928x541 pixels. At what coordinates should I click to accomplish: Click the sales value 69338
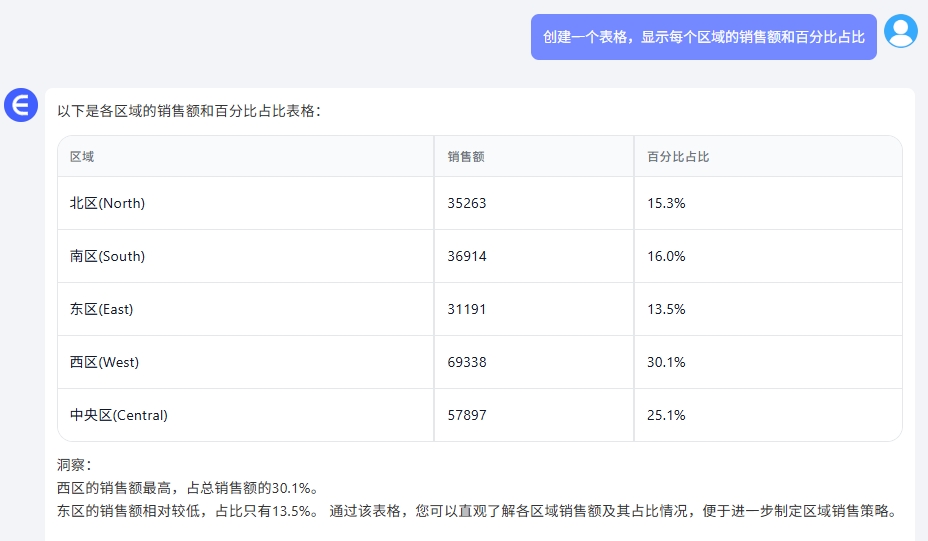pos(467,362)
